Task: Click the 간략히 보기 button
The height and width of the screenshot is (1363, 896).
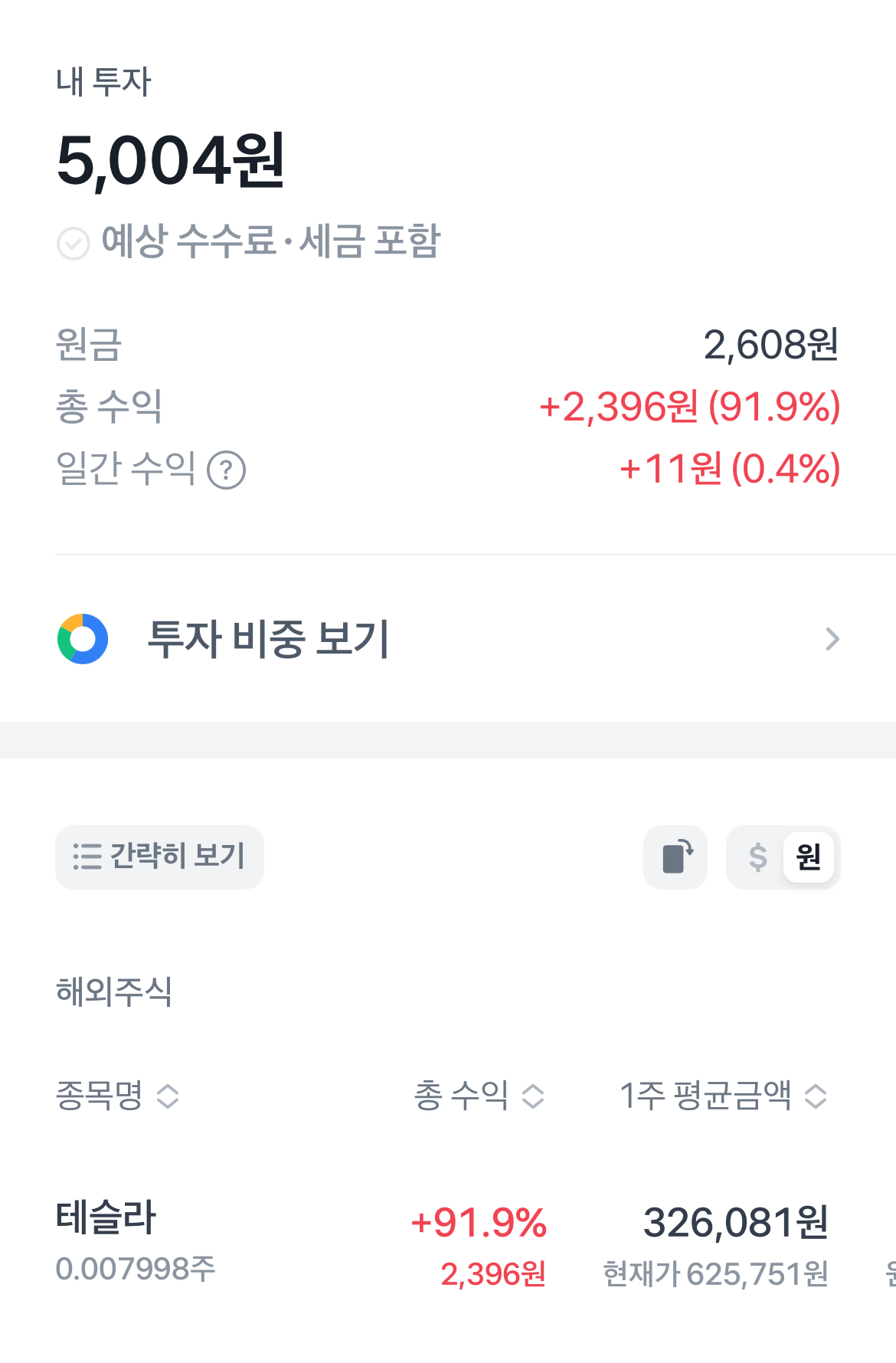Action: point(159,857)
